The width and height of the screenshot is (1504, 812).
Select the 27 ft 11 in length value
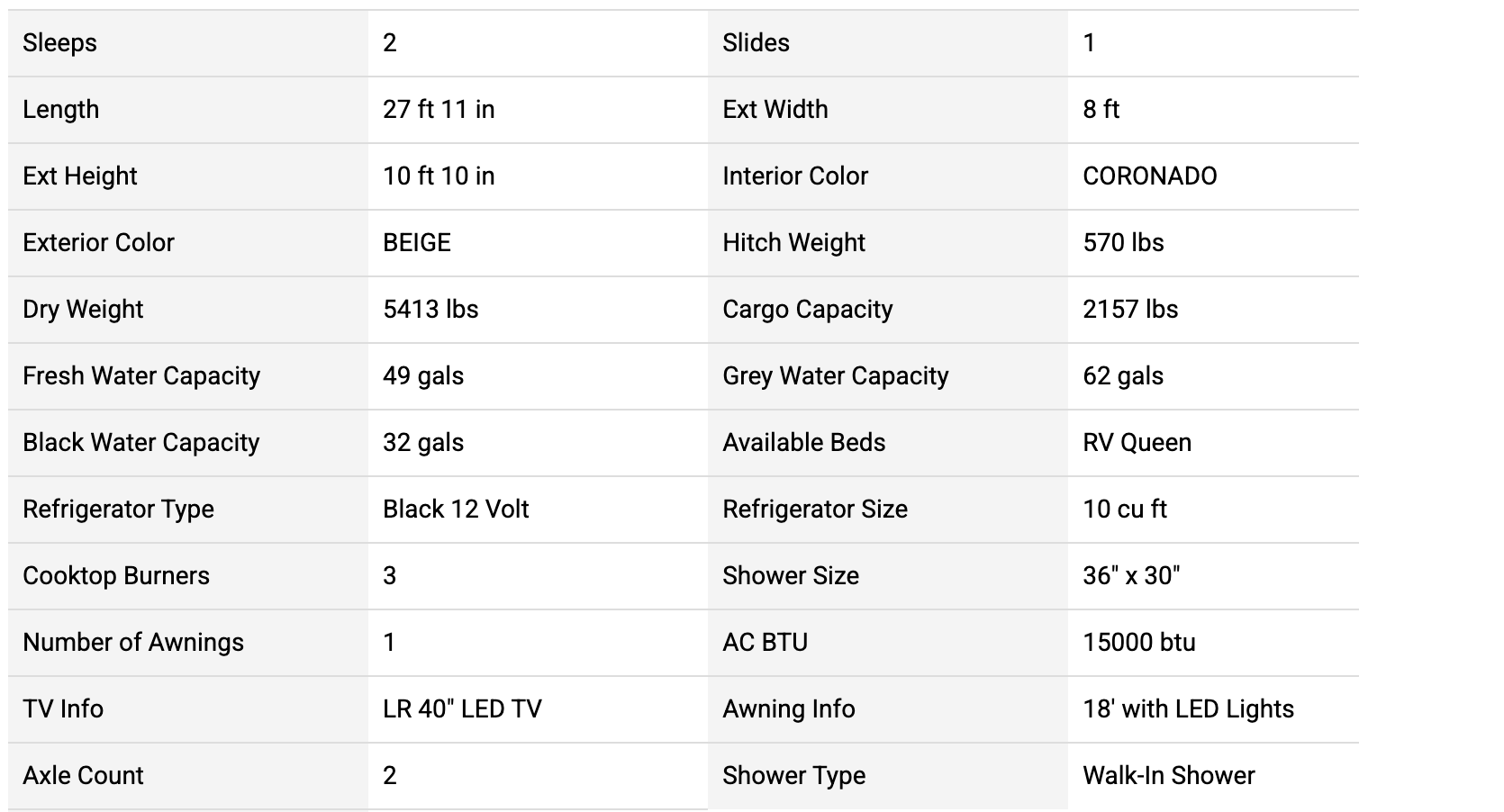[439, 110]
